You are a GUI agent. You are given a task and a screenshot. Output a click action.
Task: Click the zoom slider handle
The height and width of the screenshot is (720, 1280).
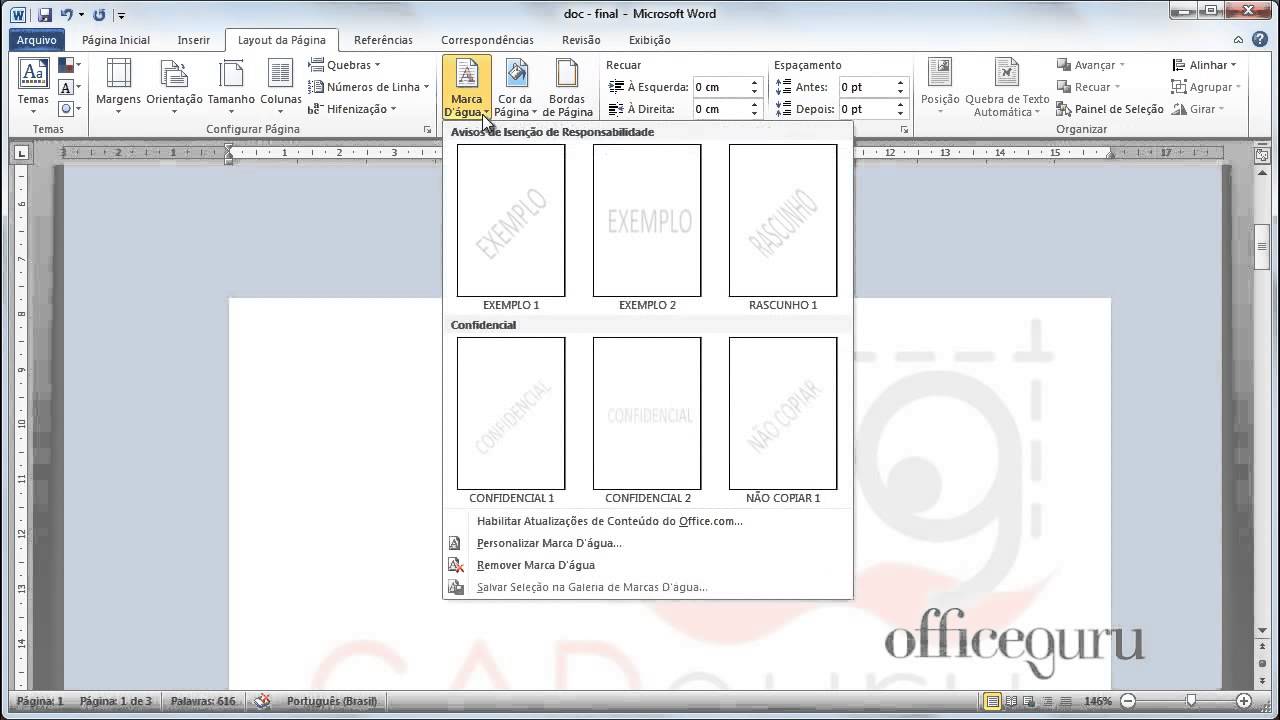[x=1191, y=701]
